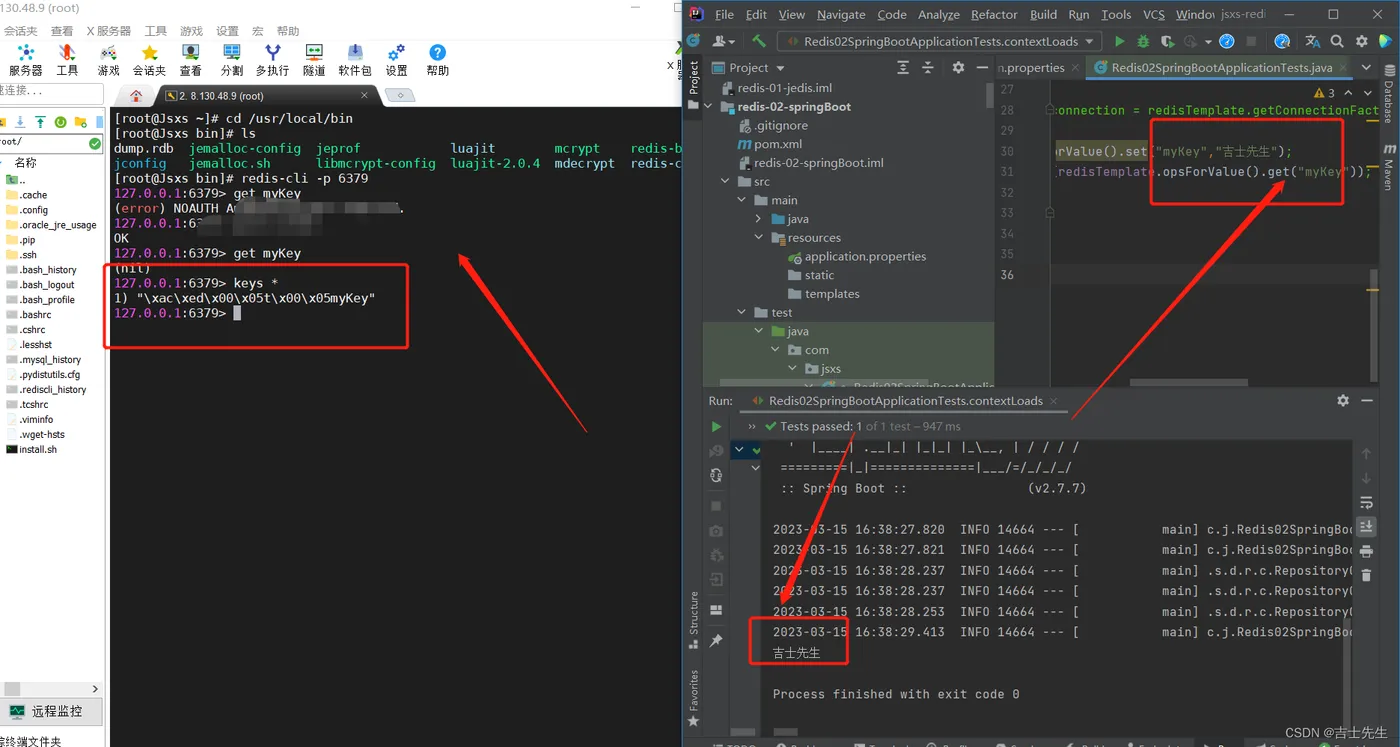The width and height of the screenshot is (1400, 747).
Task: Open IntelliJ IDE settings gear in main toolbar
Action: point(1361,41)
